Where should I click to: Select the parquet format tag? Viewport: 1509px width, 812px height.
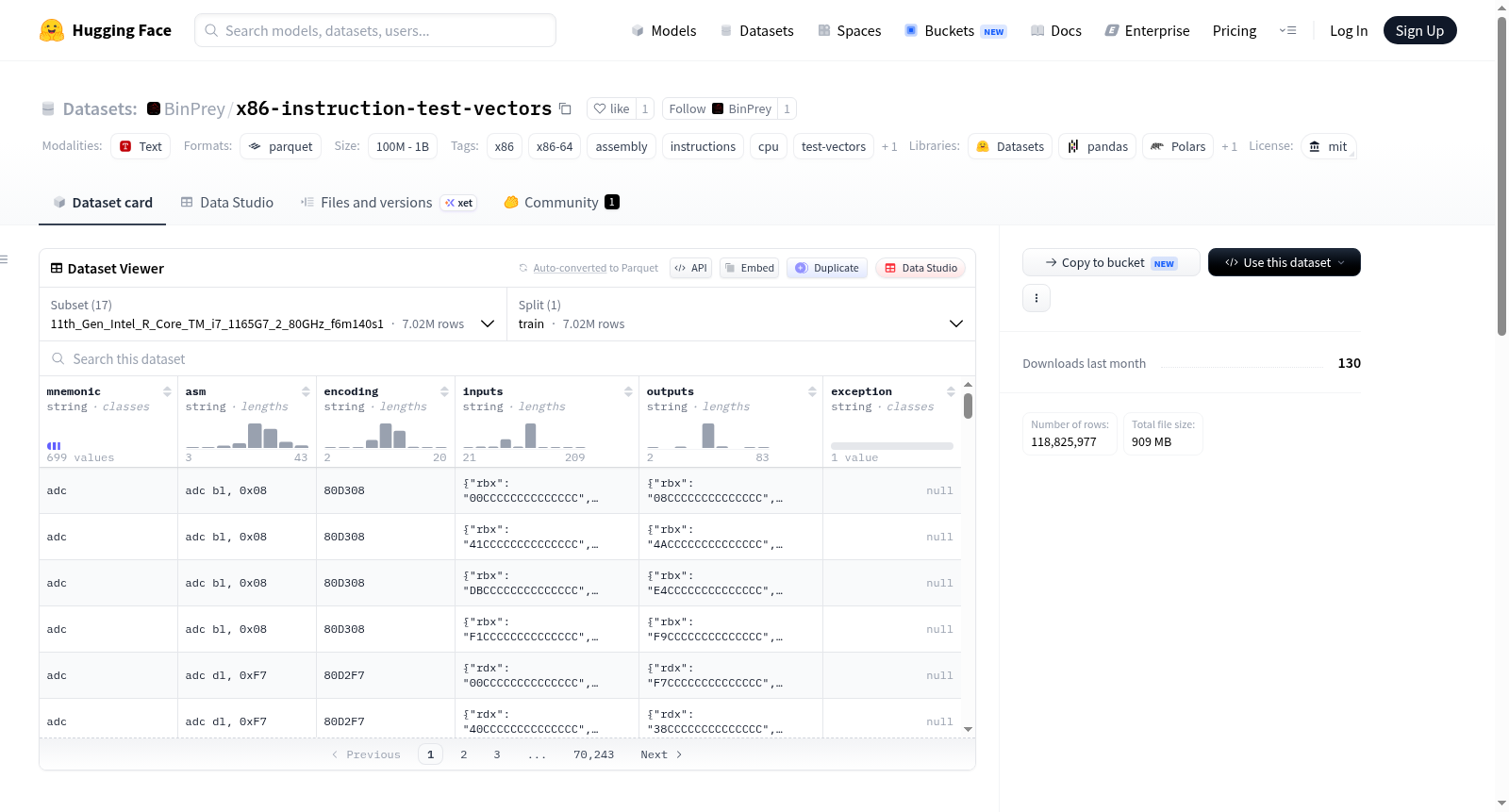click(280, 146)
